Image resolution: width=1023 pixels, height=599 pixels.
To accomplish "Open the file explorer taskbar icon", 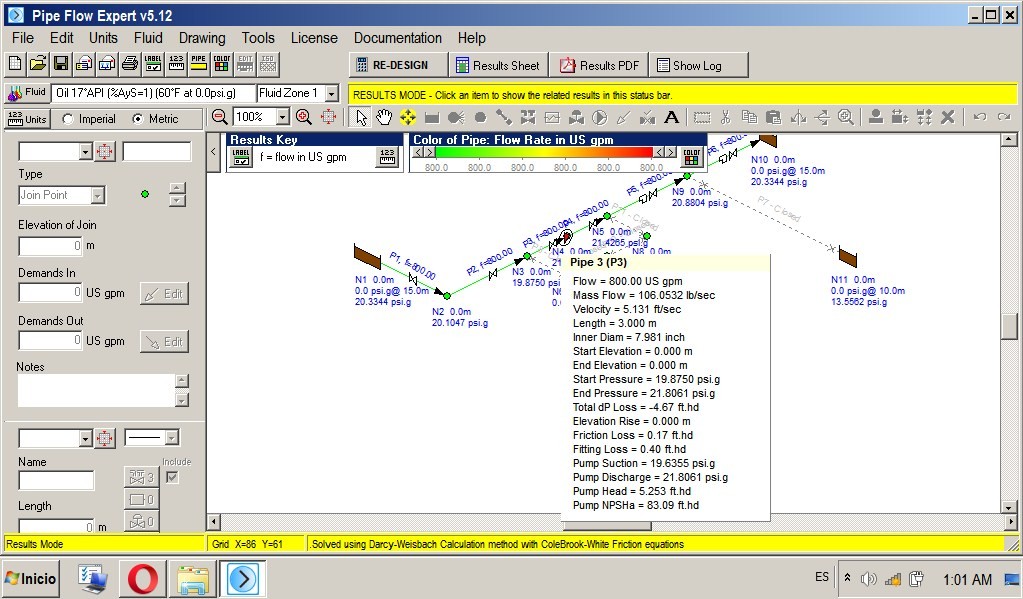I will 193,578.
